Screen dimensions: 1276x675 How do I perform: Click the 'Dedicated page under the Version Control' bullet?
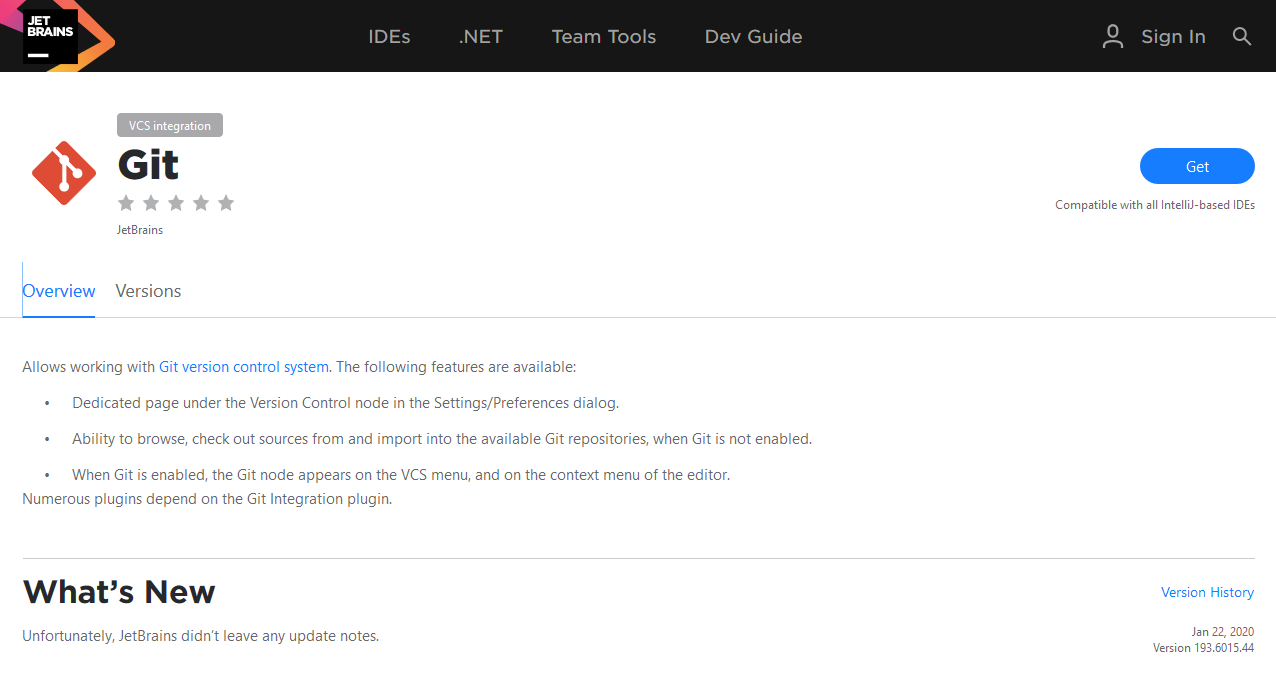click(x=346, y=403)
